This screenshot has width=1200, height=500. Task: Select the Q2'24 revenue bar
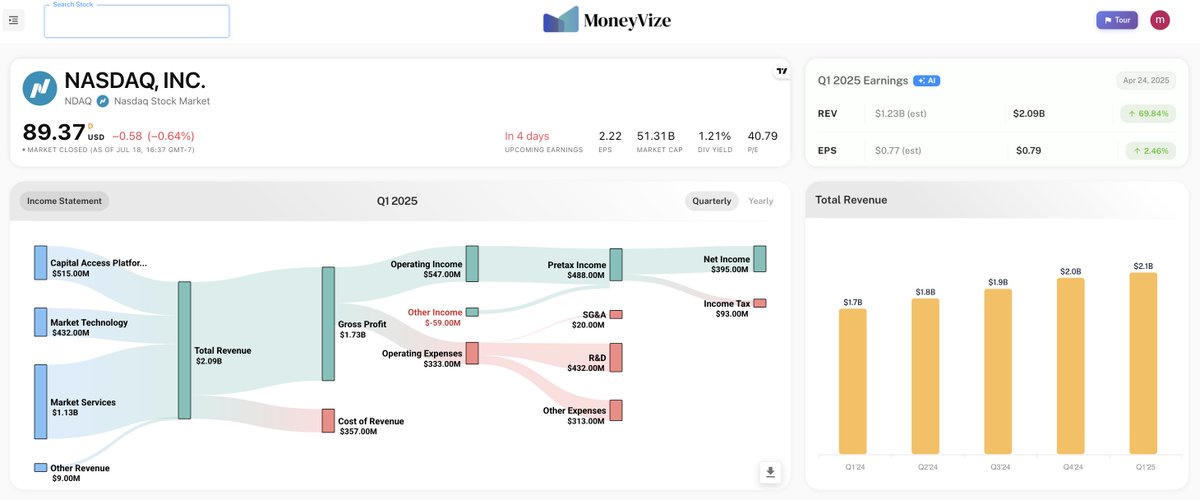click(x=926, y=376)
